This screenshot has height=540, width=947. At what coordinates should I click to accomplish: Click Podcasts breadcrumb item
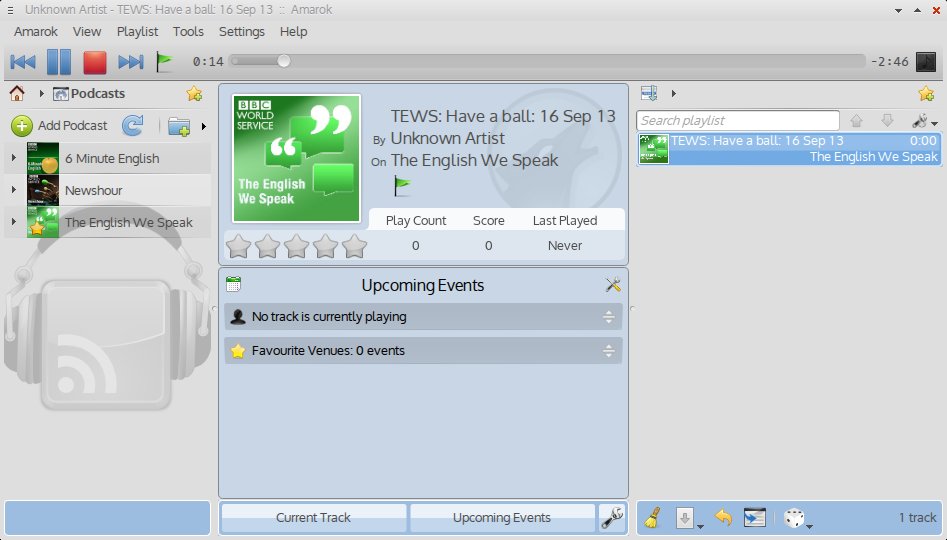coord(89,94)
